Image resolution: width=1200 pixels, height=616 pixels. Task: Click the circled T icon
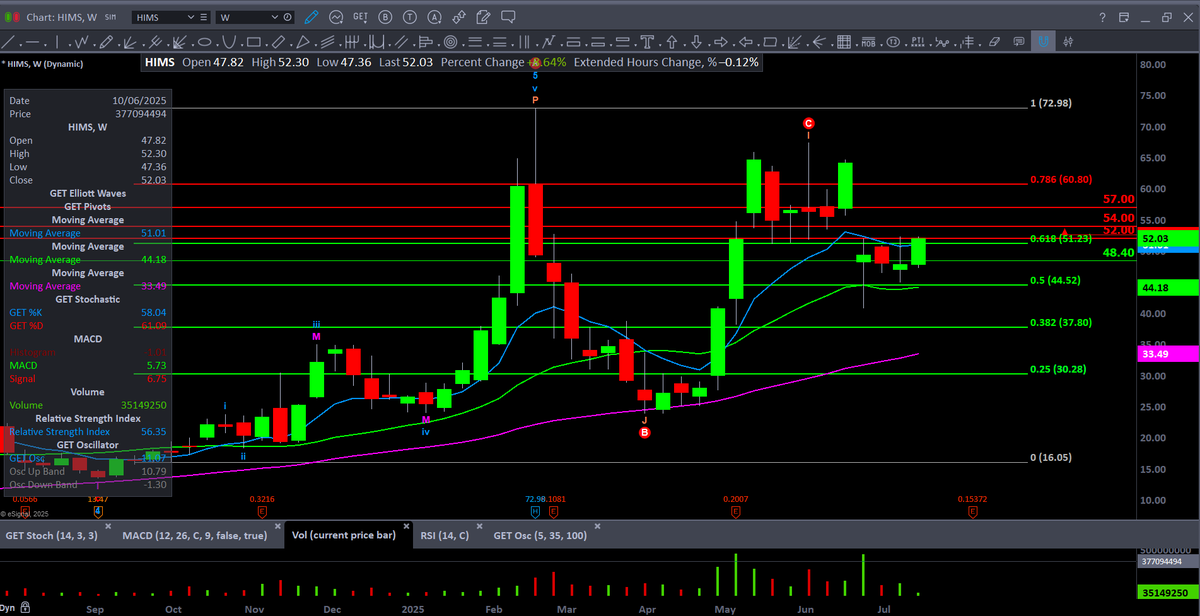point(410,17)
